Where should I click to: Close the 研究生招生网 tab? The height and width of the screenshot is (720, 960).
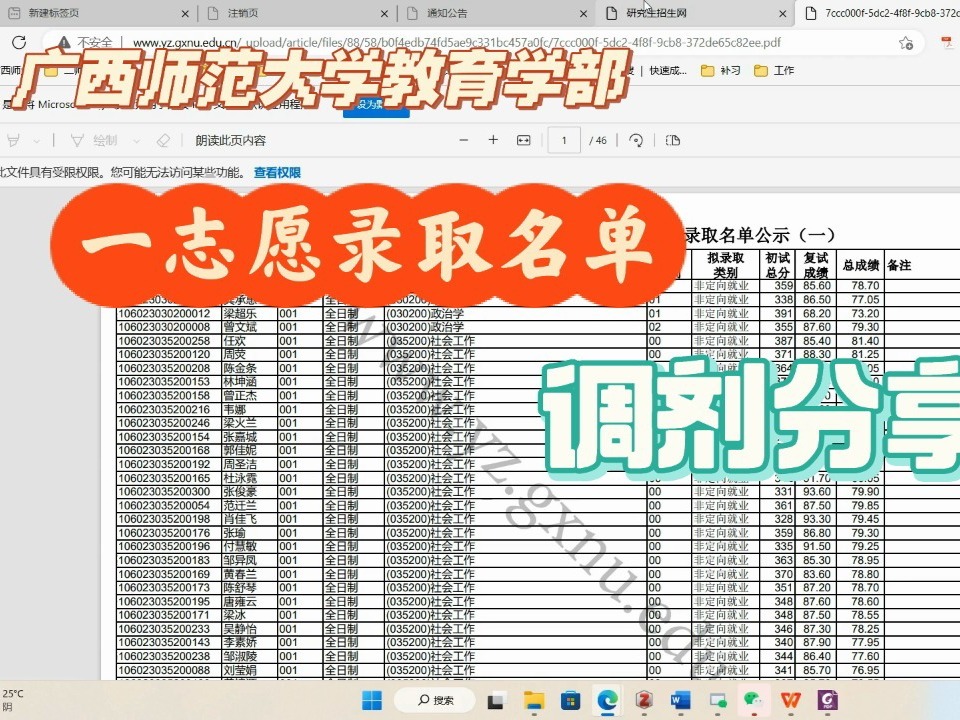(x=782, y=13)
